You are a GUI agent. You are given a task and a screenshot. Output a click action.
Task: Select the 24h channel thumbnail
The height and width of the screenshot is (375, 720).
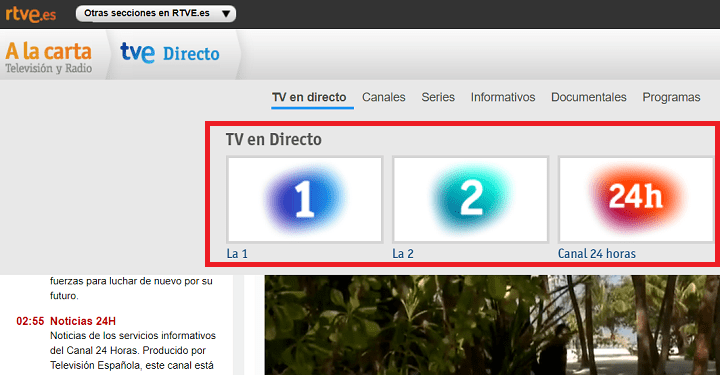tap(636, 200)
